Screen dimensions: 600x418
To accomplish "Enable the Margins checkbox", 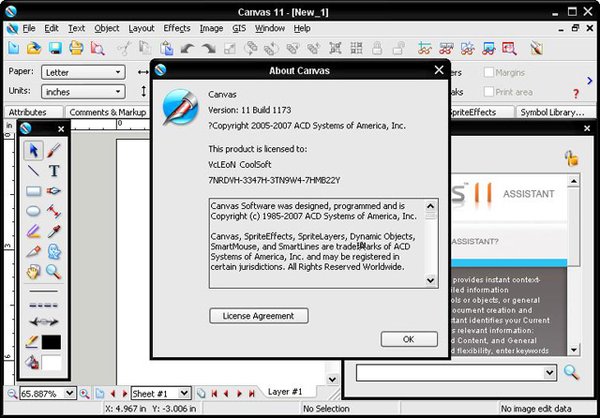I will [489, 72].
